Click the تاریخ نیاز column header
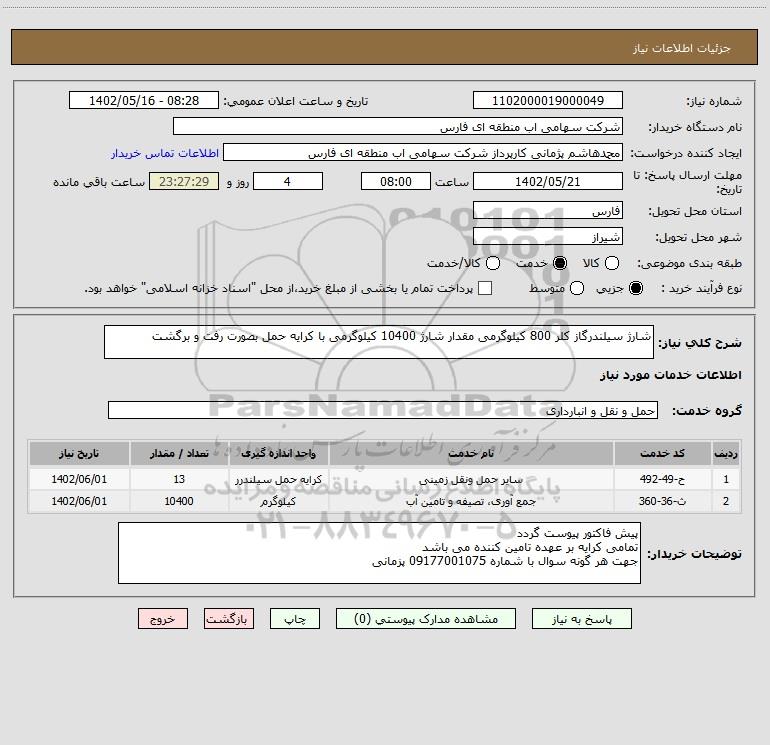 click(79, 453)
